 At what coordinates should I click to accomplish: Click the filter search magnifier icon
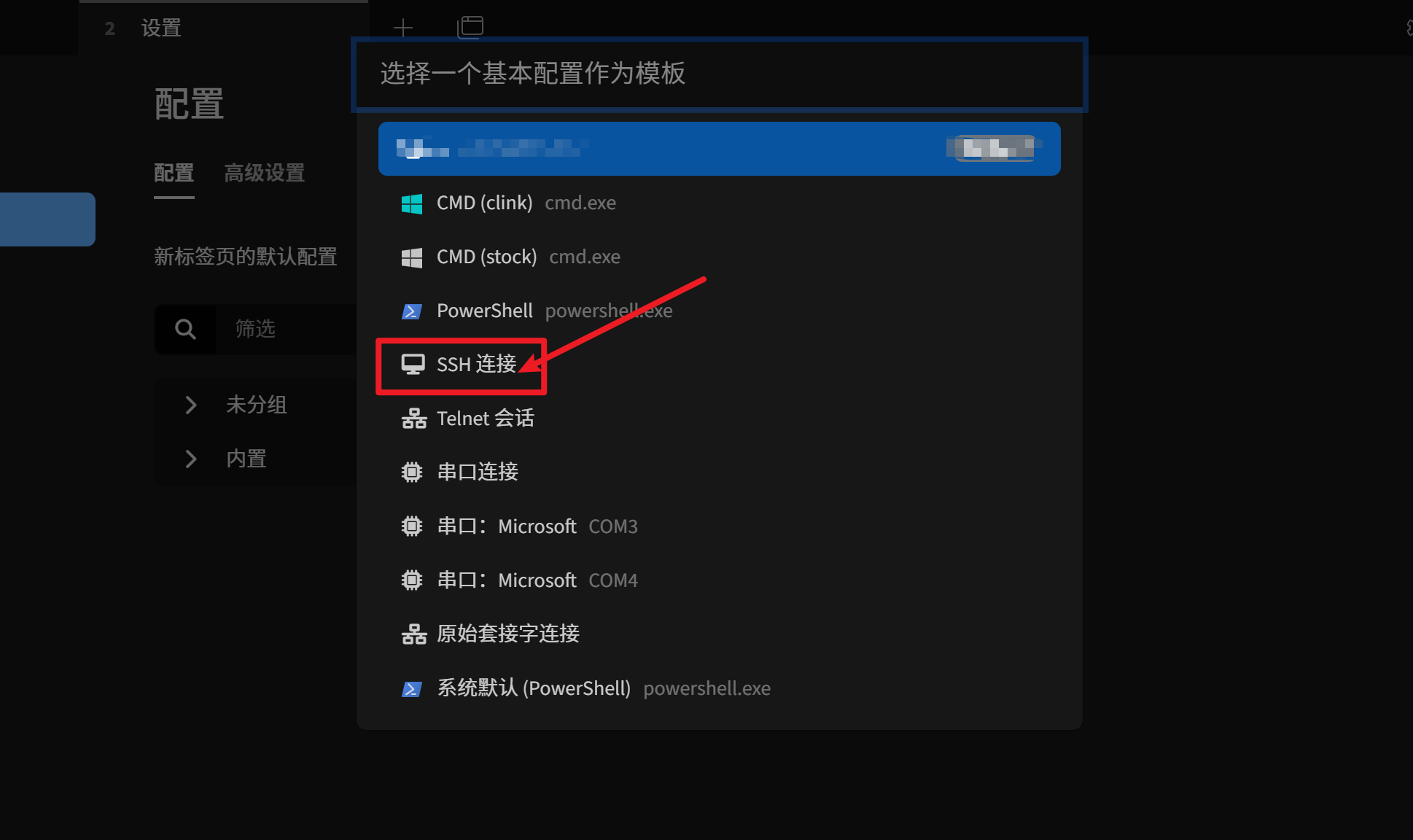click(x=185, y=329)
